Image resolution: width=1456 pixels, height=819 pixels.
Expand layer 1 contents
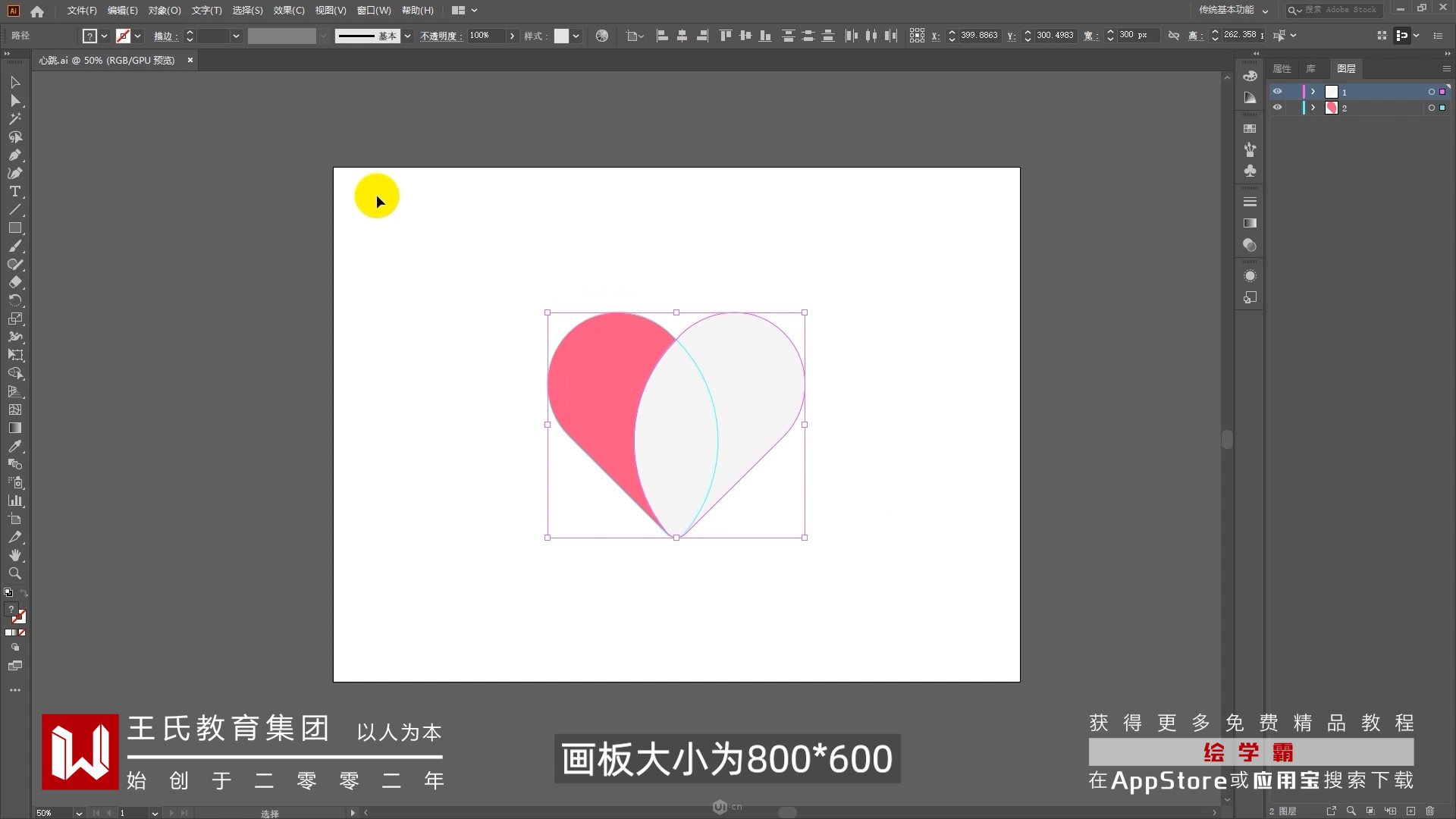[x=1313, y=92]
